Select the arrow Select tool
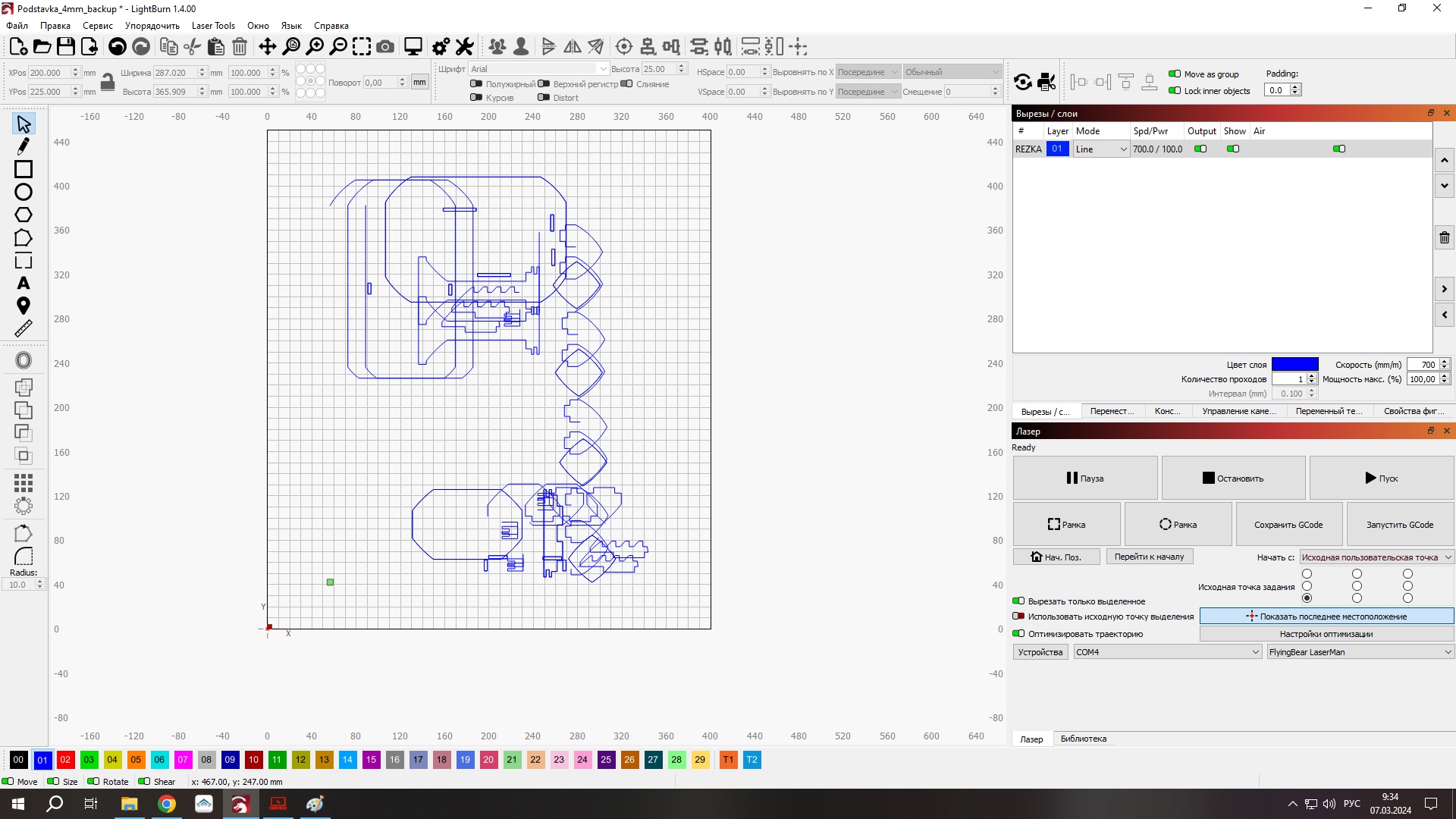 point(24,124)
